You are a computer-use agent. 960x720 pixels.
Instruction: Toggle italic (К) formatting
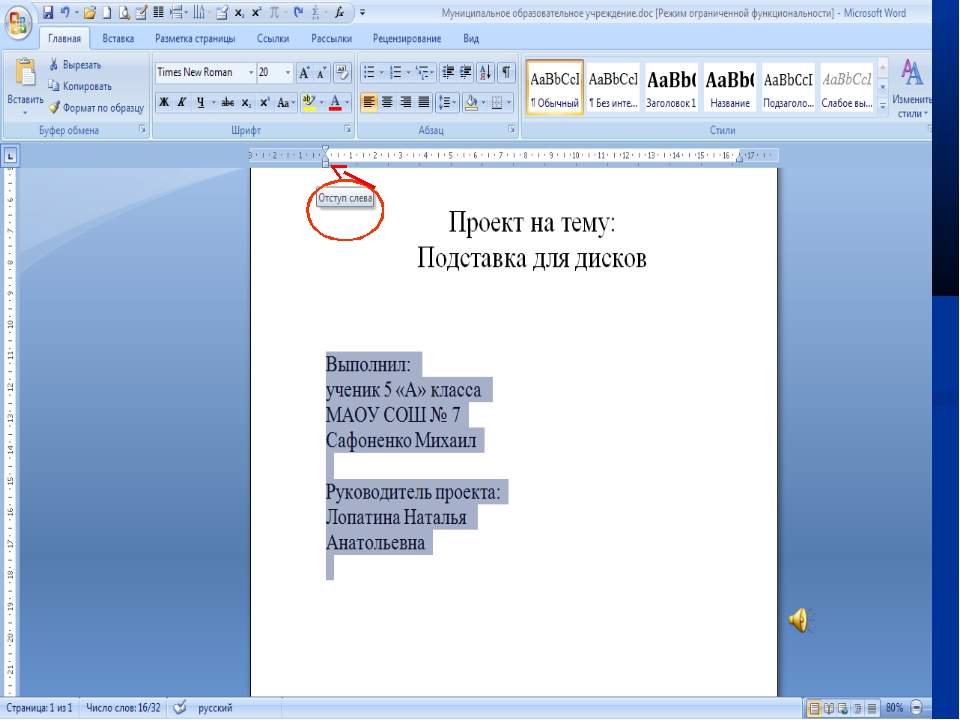(x=182, y=102)
